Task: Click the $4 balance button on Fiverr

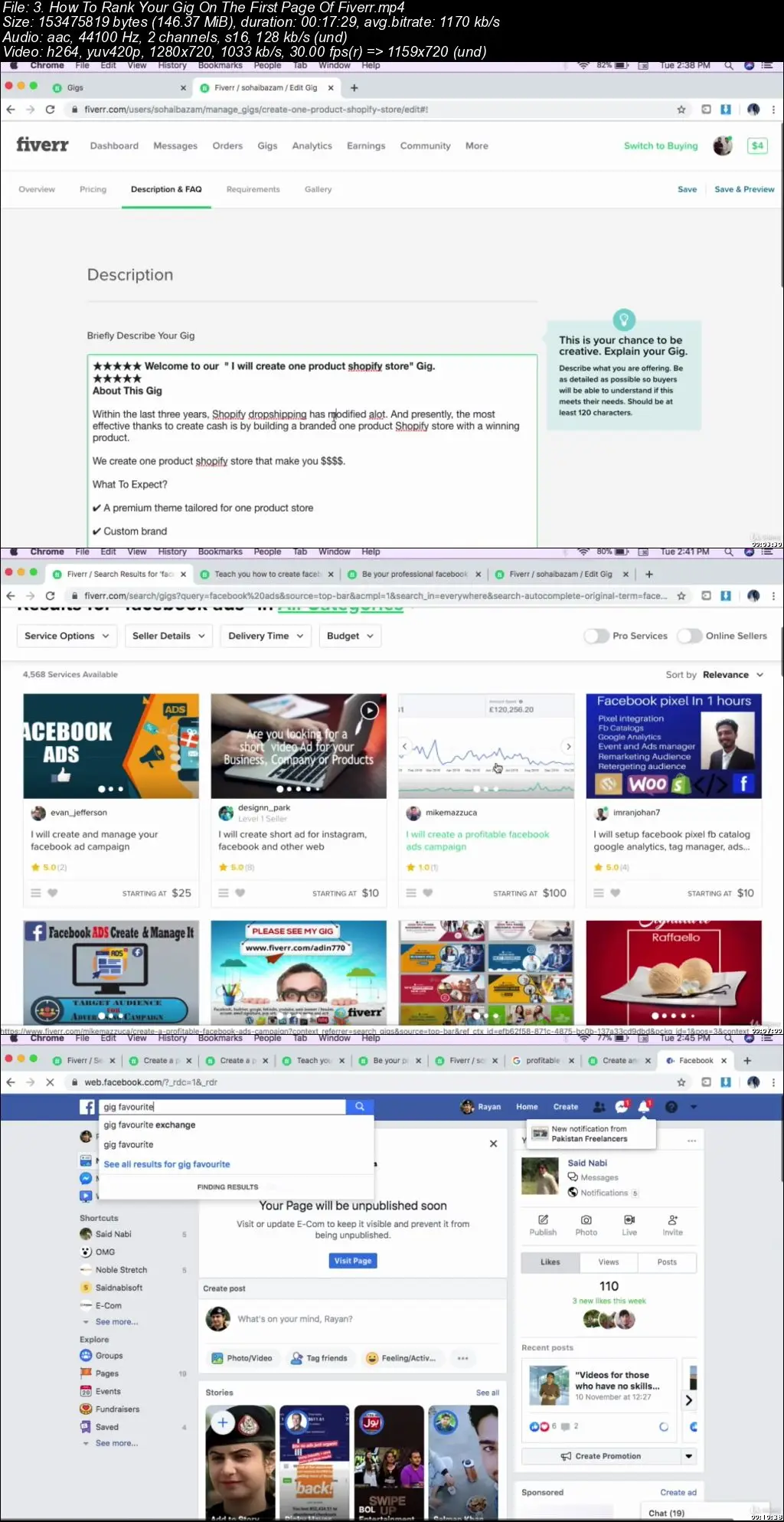Action: click(x=756, y=146)
